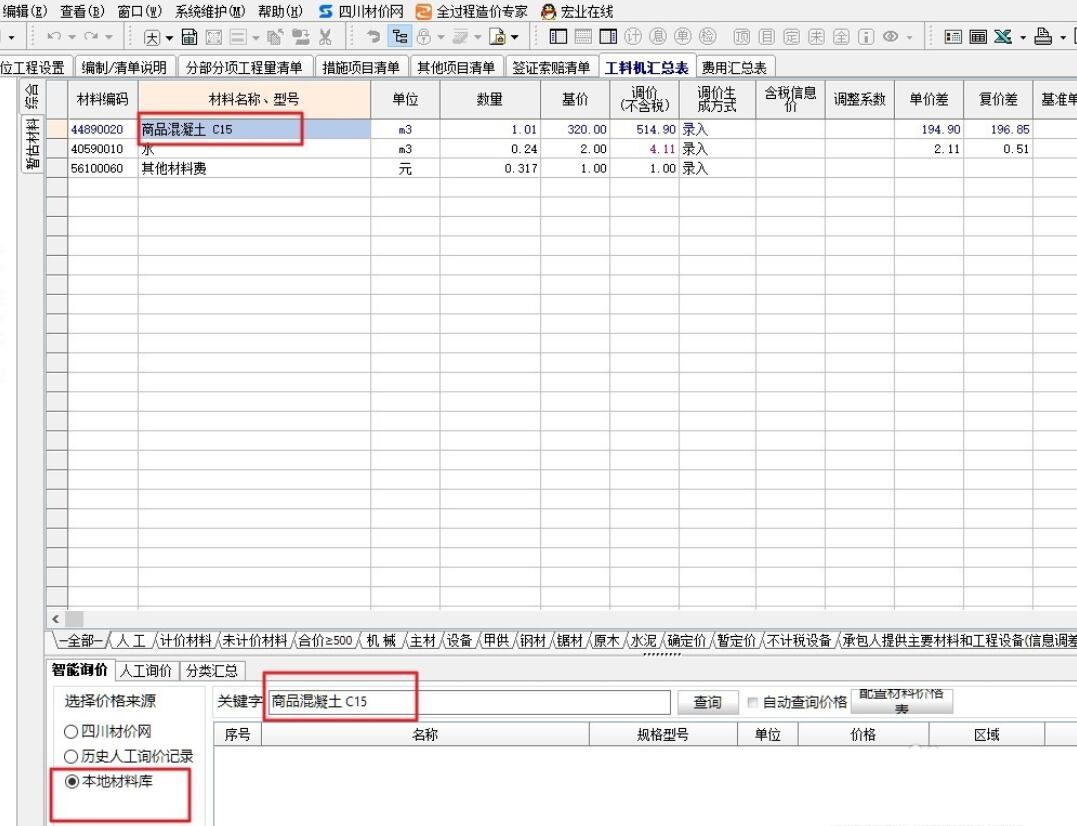Open 四川材价网 link in menu bar

[x=361, y=12]
